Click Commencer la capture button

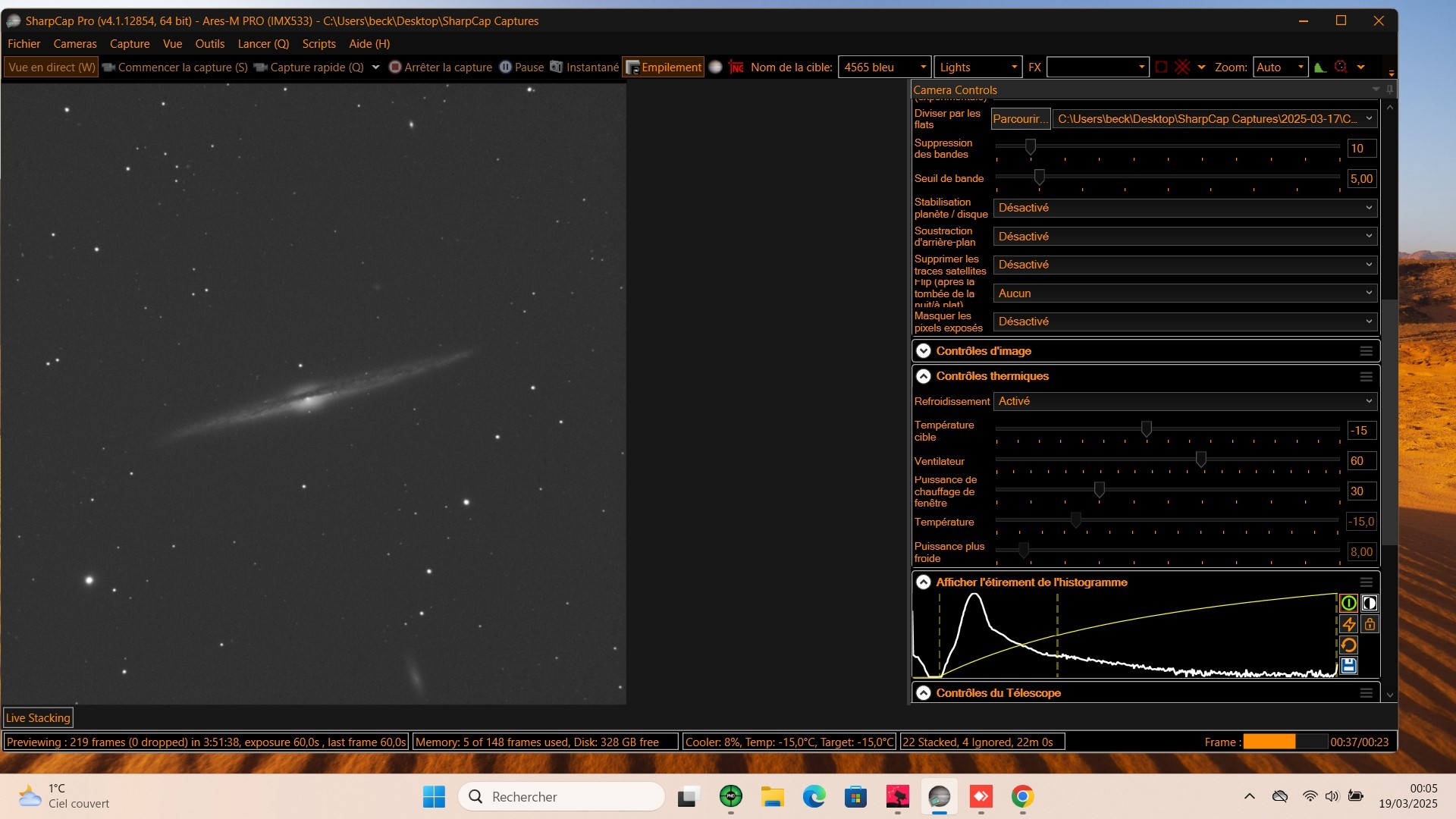pos(175,67)
